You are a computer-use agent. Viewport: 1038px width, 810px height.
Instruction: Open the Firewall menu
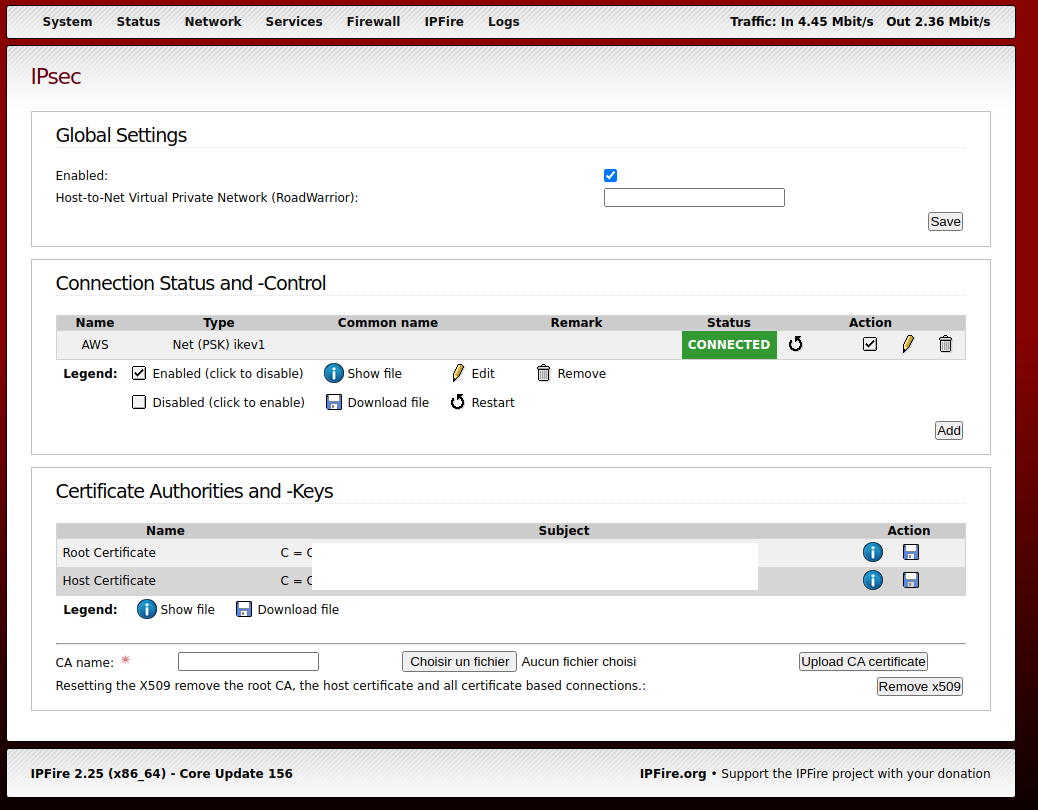(373, 21)
